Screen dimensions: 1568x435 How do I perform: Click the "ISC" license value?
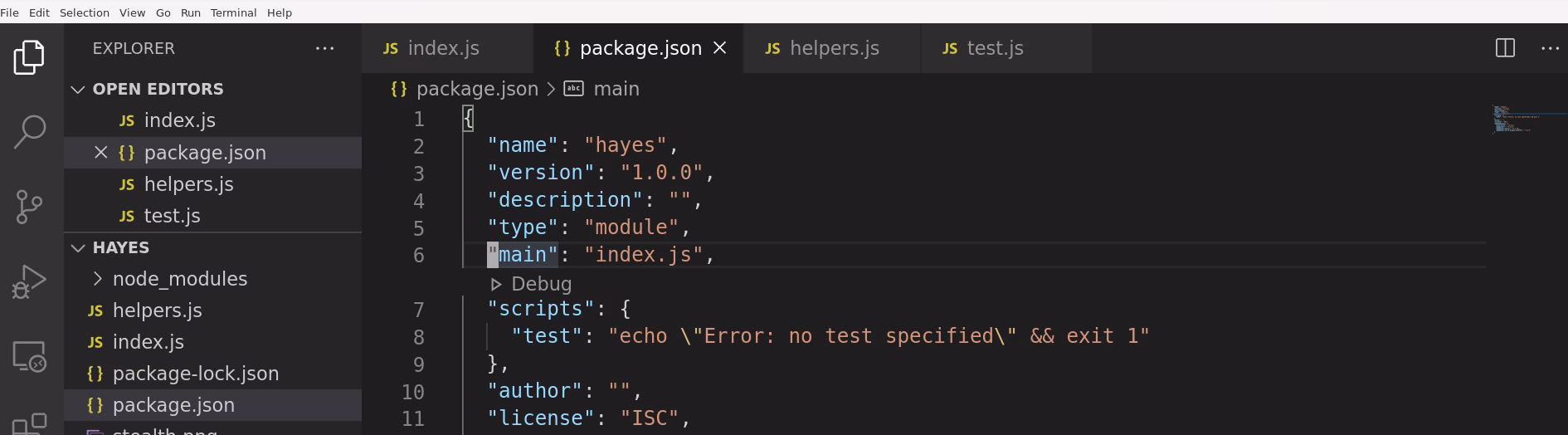pos(650,418)
